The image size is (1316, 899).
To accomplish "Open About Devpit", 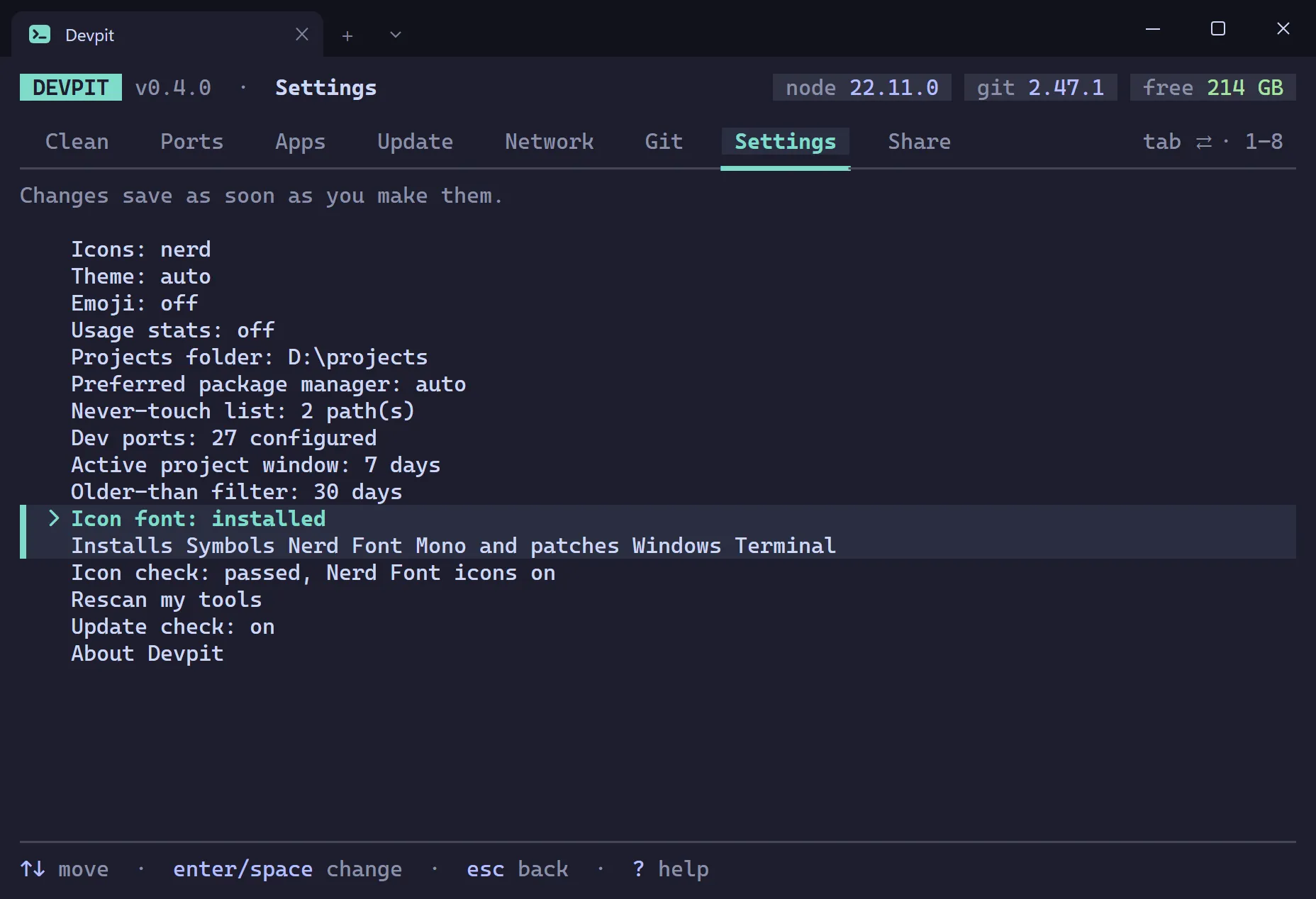I will 147,654.
